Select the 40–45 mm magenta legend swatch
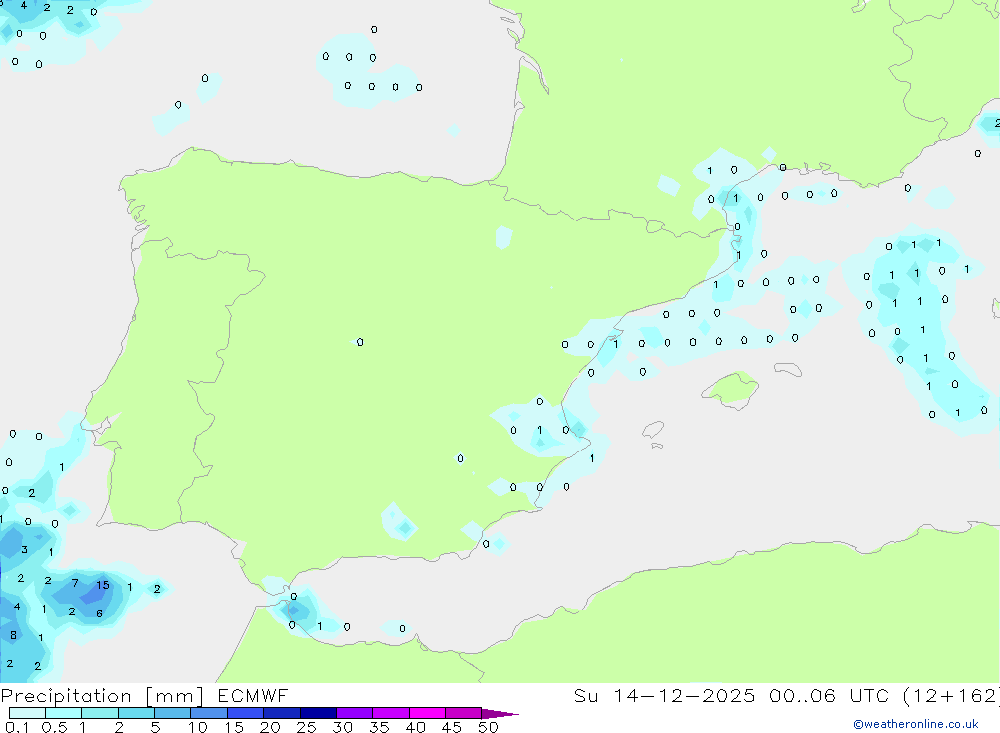 [427, 713]
